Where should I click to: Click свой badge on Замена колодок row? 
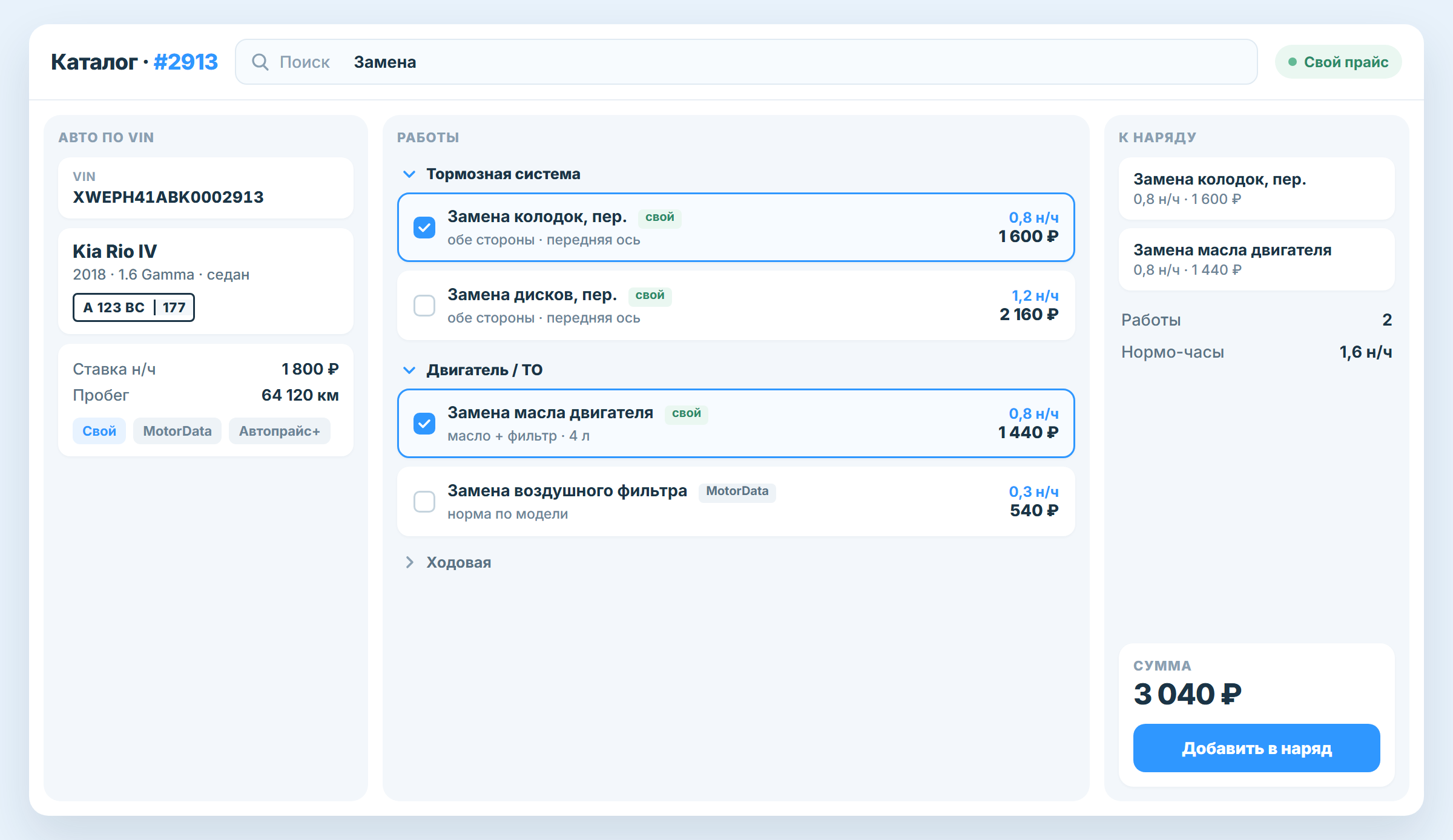659,217
